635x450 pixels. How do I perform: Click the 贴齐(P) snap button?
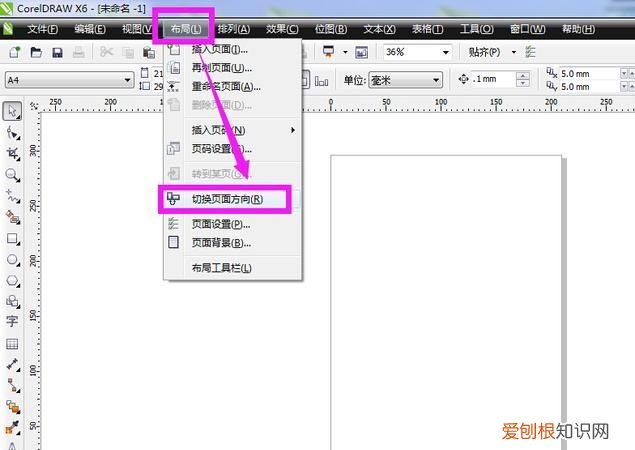484,52
